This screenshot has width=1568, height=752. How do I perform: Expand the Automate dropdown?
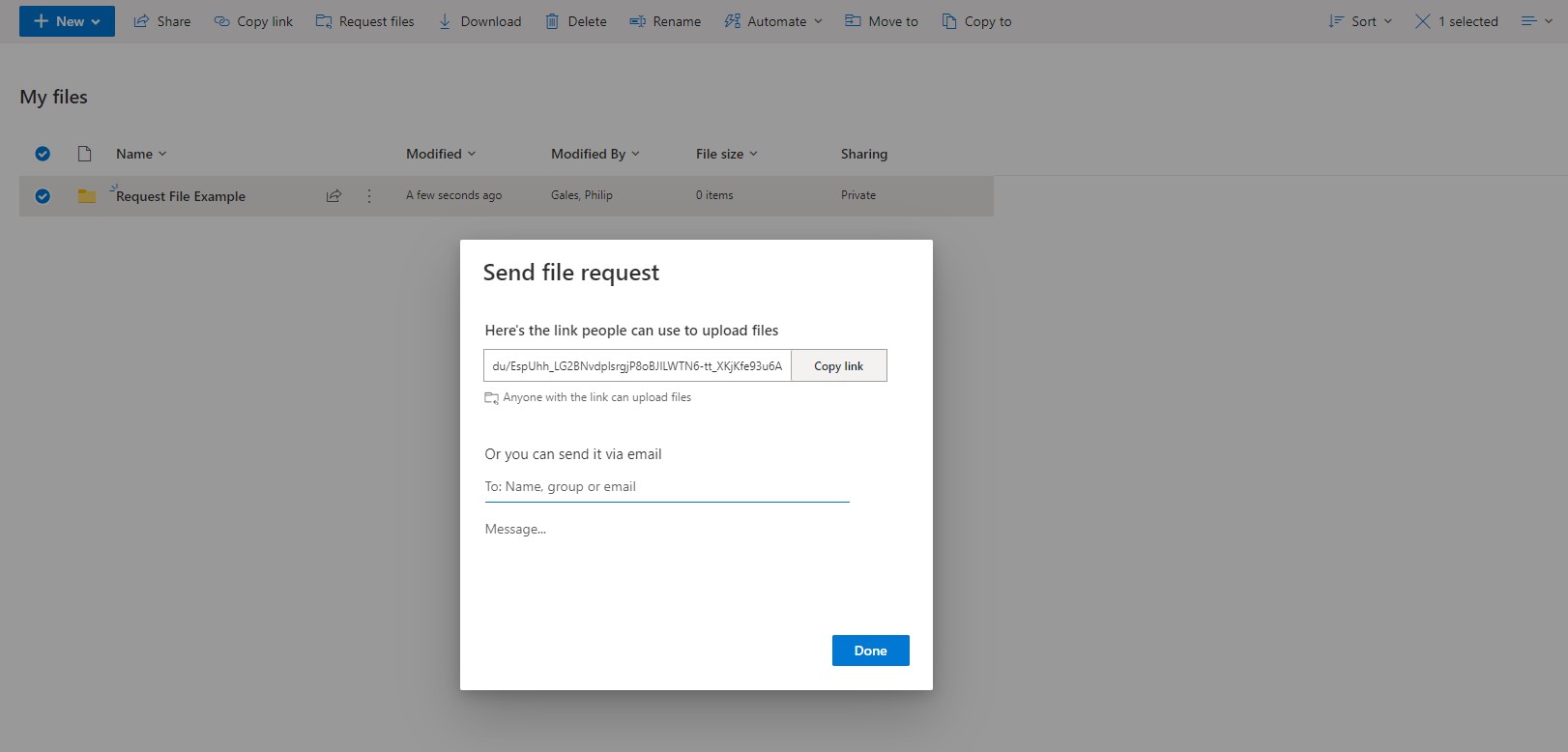point(773,21)
